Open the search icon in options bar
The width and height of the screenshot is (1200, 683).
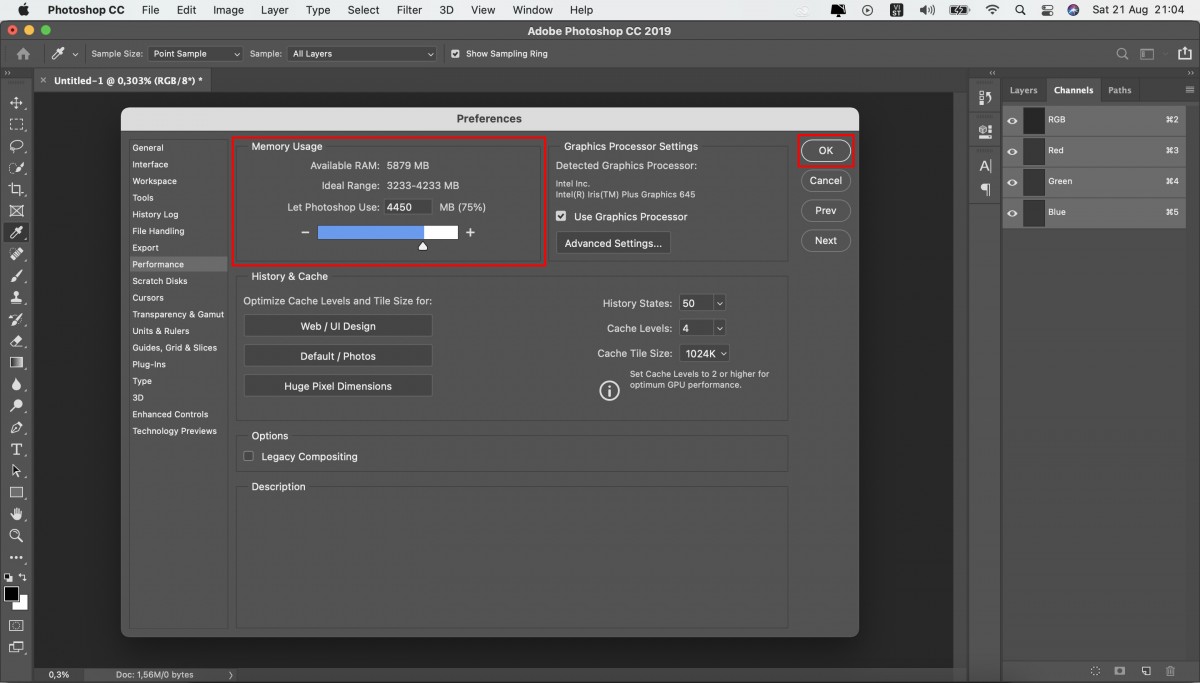(1123, 54)
